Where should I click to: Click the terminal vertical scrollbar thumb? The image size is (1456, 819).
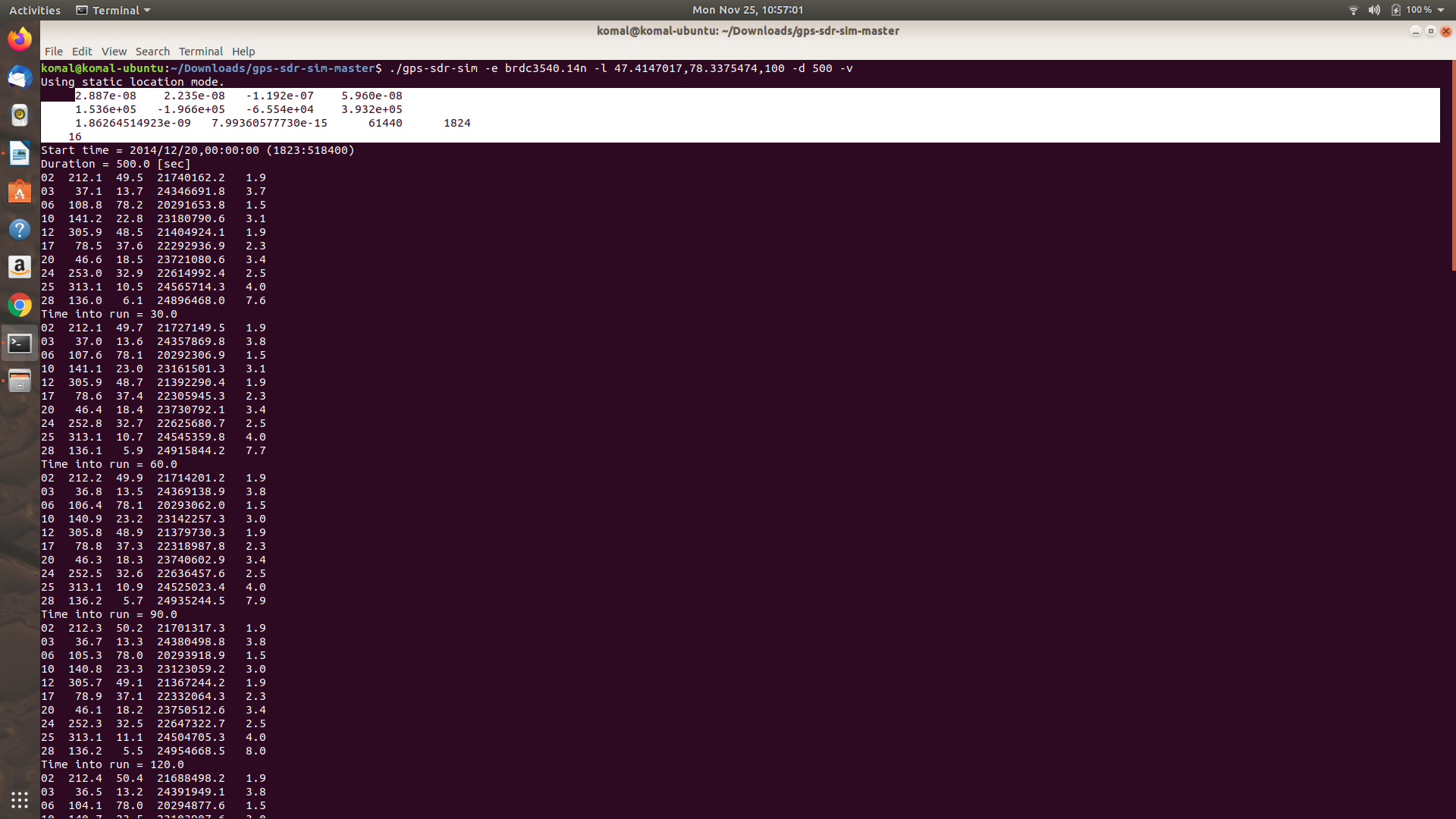(1453, 165)
